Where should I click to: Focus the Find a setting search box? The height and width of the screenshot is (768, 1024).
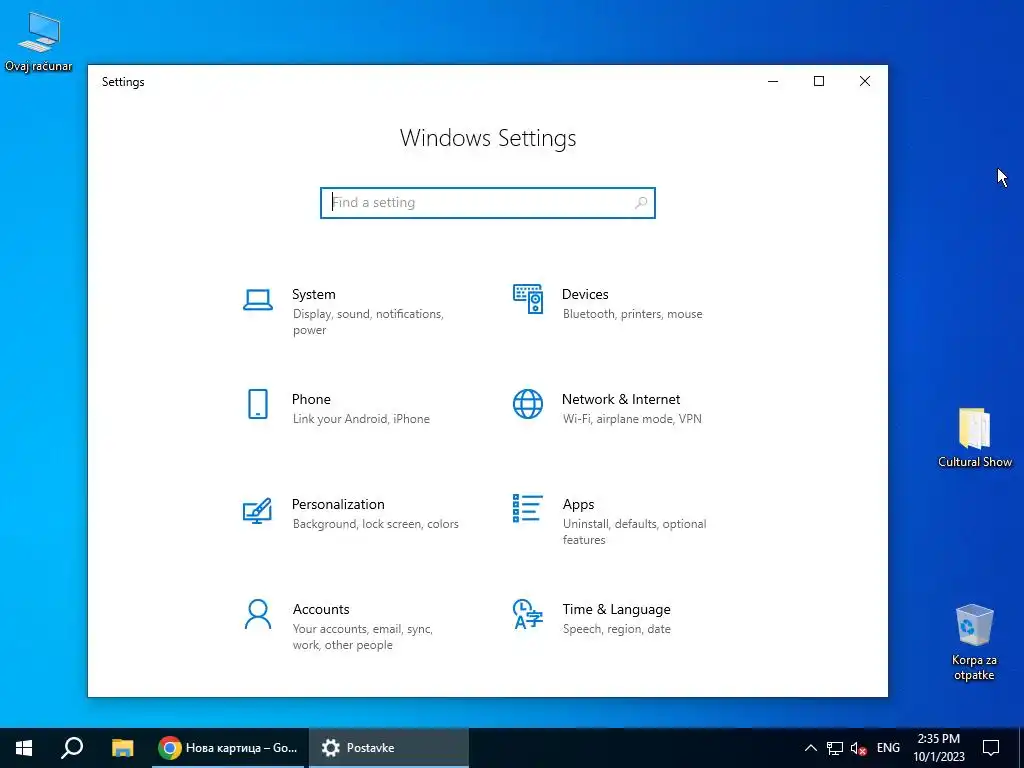488,202
